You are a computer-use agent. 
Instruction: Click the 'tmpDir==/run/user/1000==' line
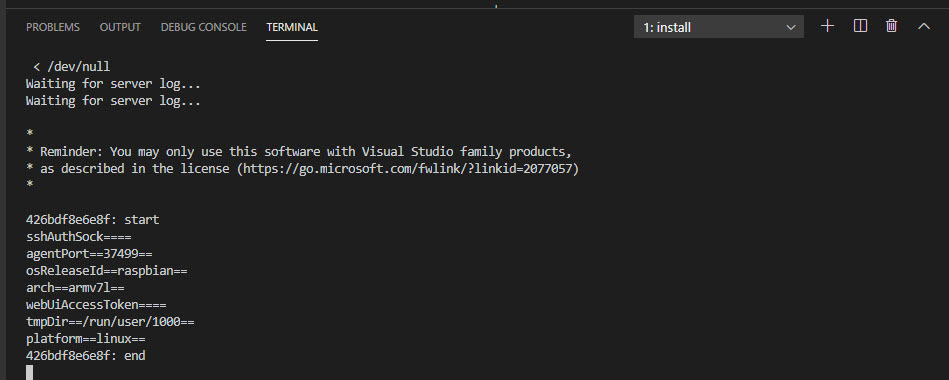(110, 322)
